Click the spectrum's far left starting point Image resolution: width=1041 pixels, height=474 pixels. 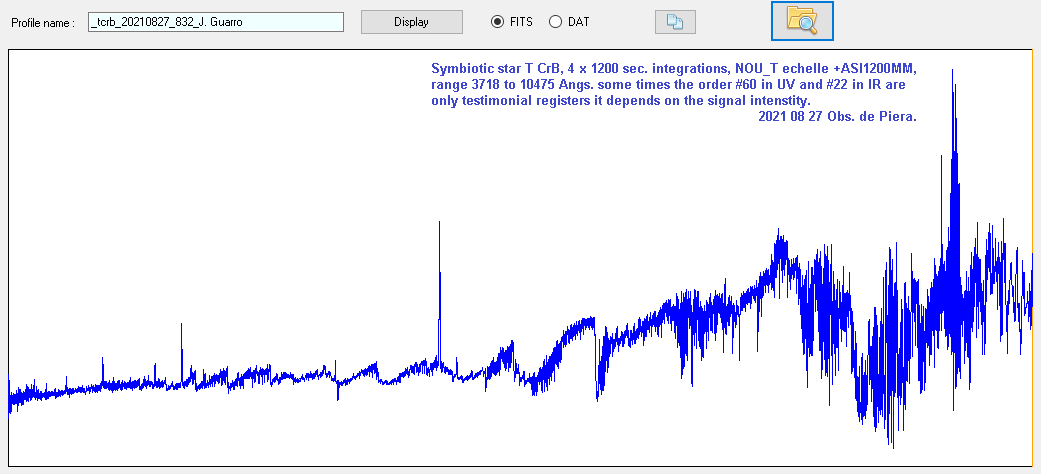click(10, 397)
